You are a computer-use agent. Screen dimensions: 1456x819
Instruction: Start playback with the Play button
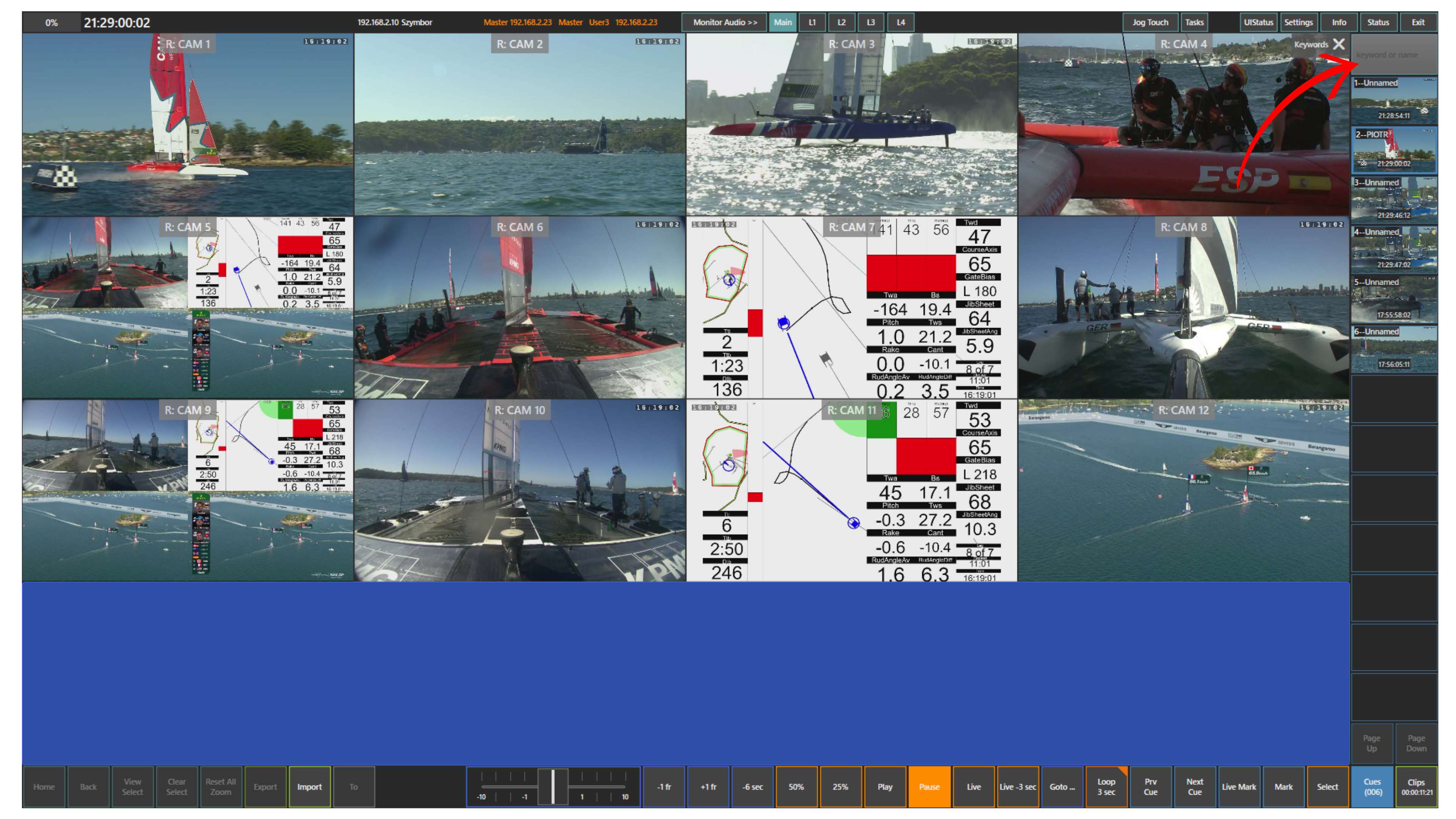pyautogui.click(x=885, y=786)
